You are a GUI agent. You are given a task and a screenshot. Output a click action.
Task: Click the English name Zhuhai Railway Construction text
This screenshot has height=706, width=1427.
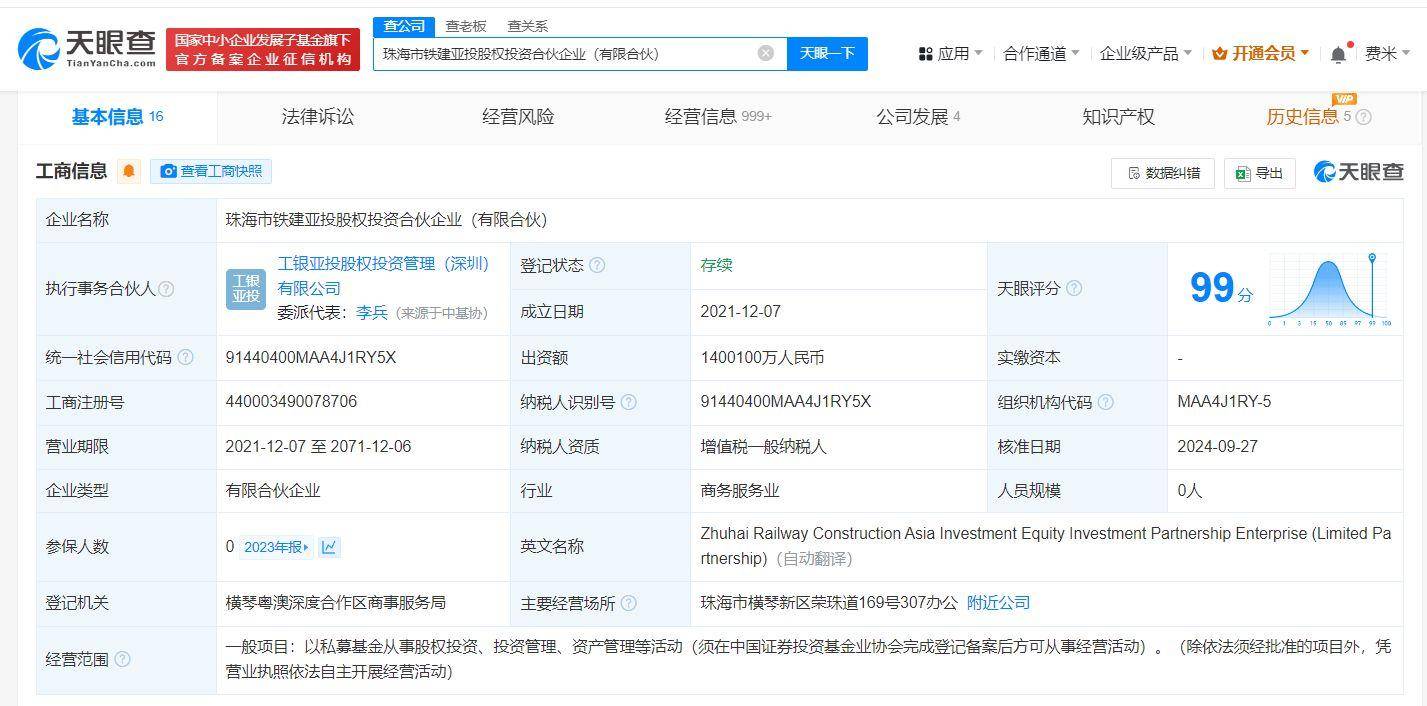(1045, 546)
